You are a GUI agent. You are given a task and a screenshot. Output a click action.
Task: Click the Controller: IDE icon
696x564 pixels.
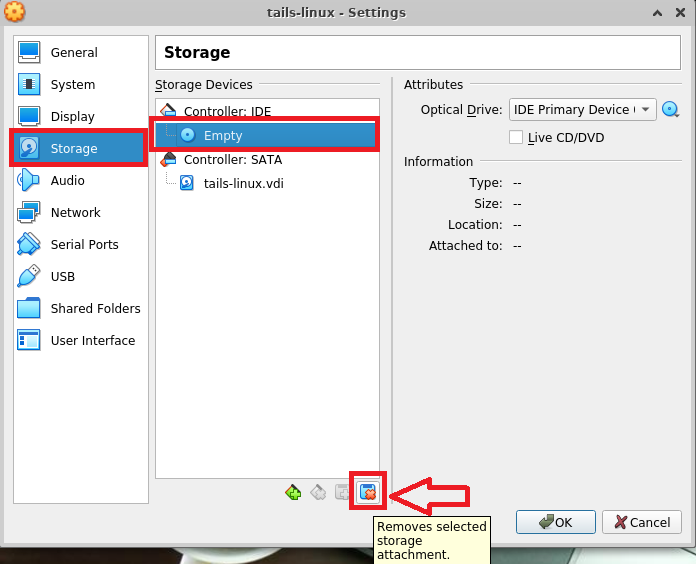point(168,110)
